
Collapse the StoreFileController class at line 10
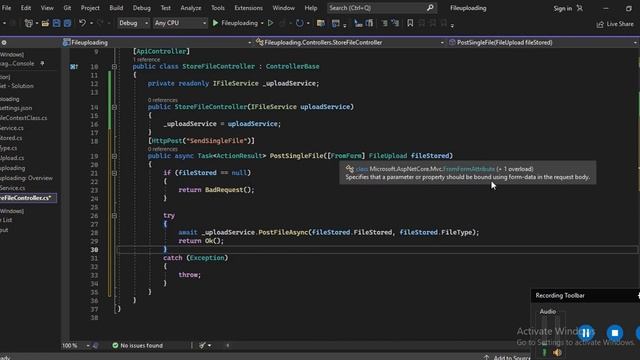point(114,67)
